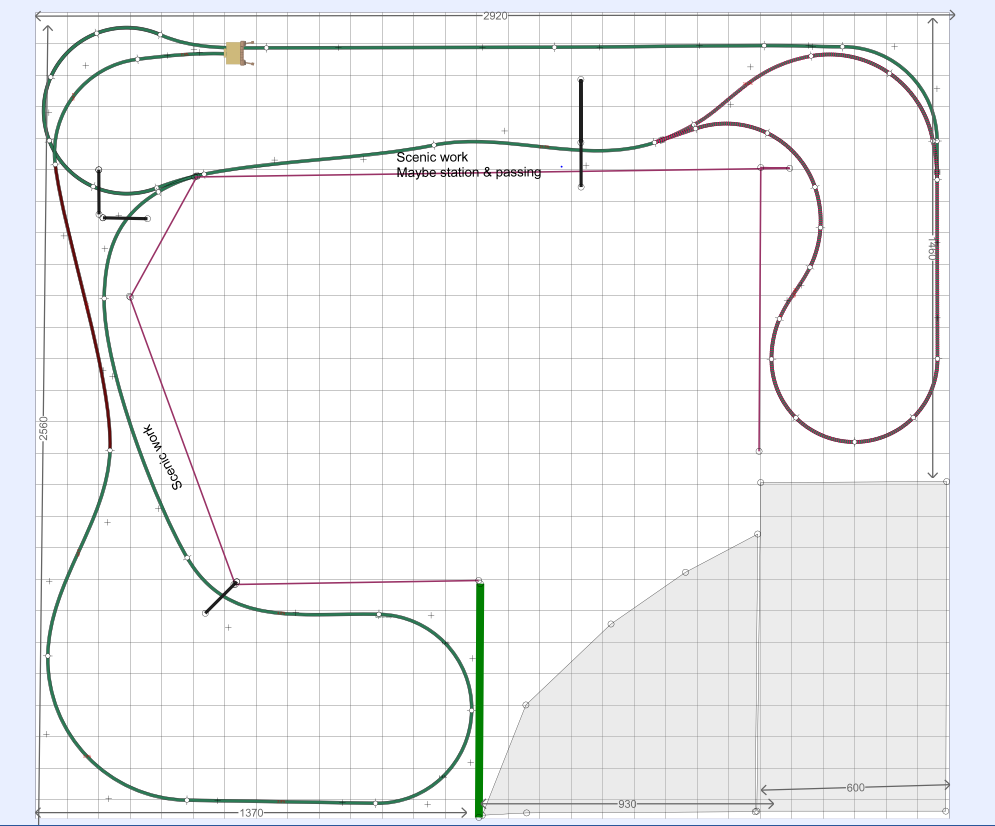Click the 'Scenic work Maybe station & passing' label
995x826 pixels.
click(x=469, y=164)
